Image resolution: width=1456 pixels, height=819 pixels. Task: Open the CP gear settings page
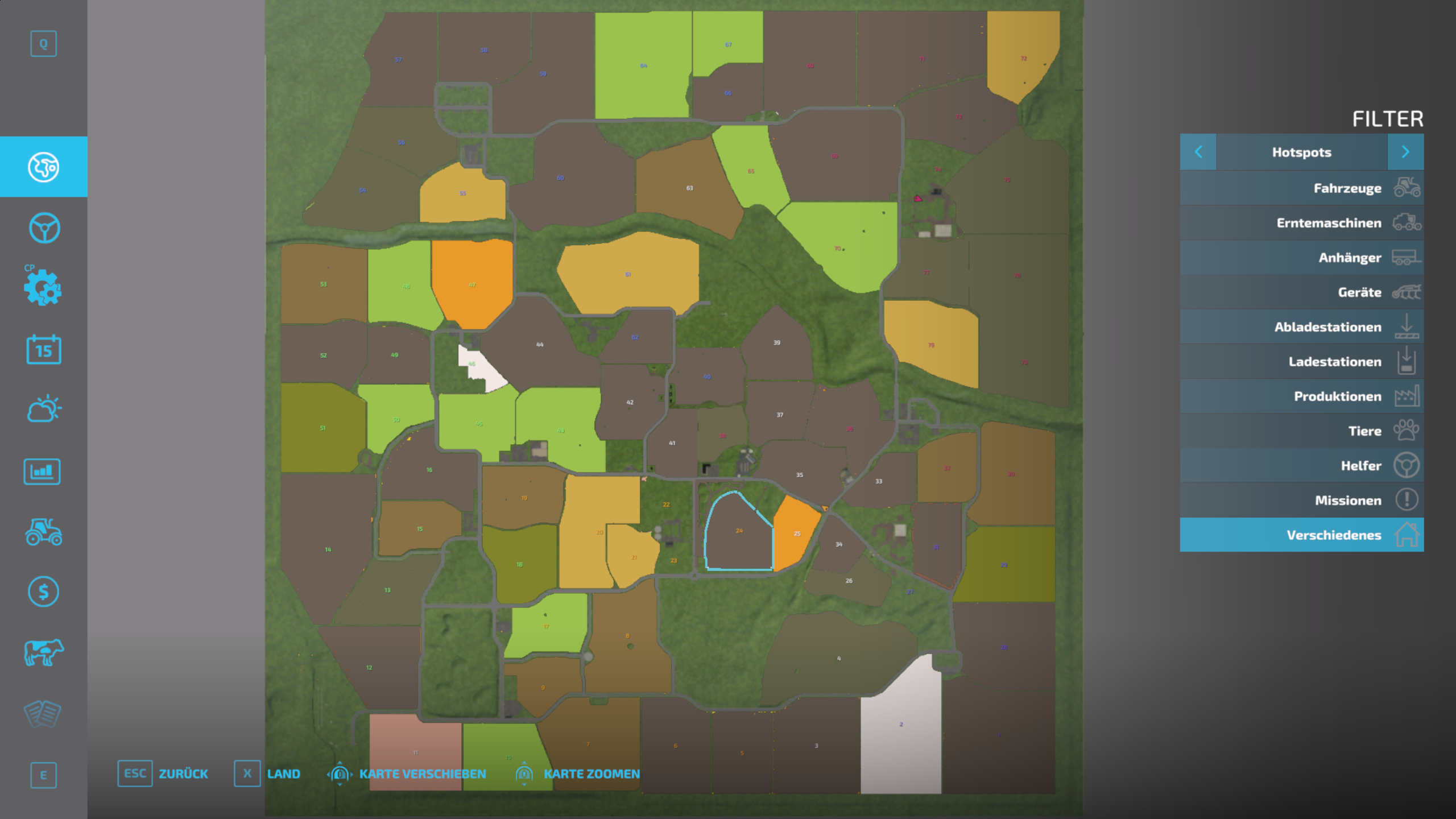point(43,288)
